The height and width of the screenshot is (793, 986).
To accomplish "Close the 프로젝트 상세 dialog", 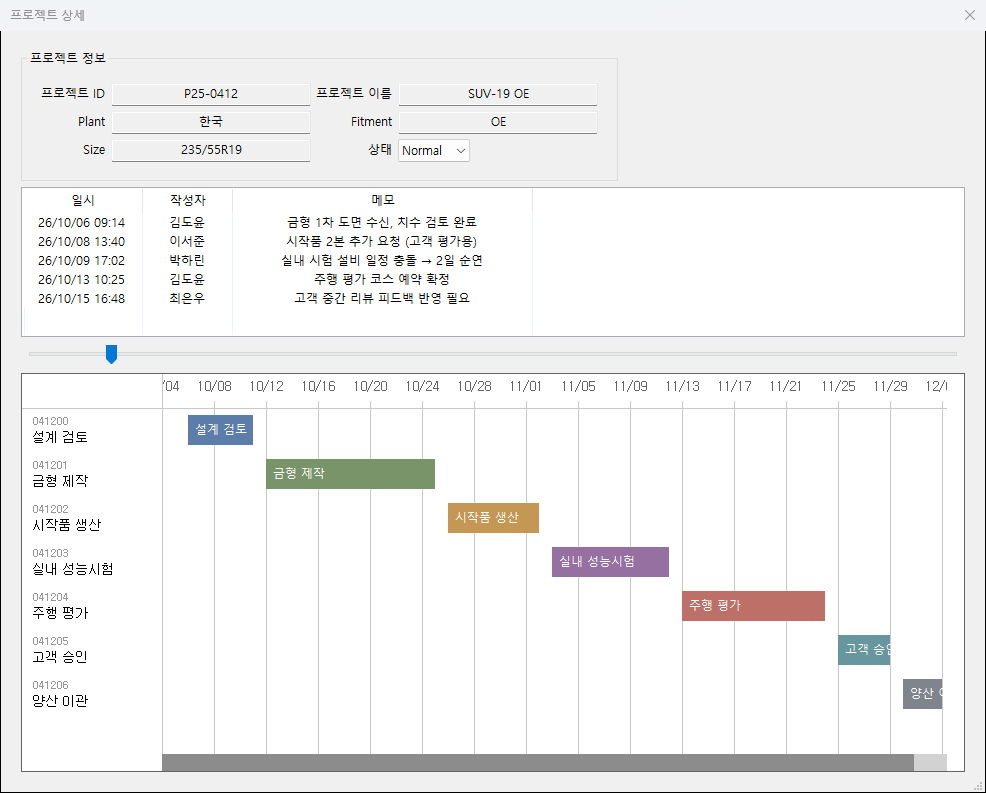I will coord(970,15).
